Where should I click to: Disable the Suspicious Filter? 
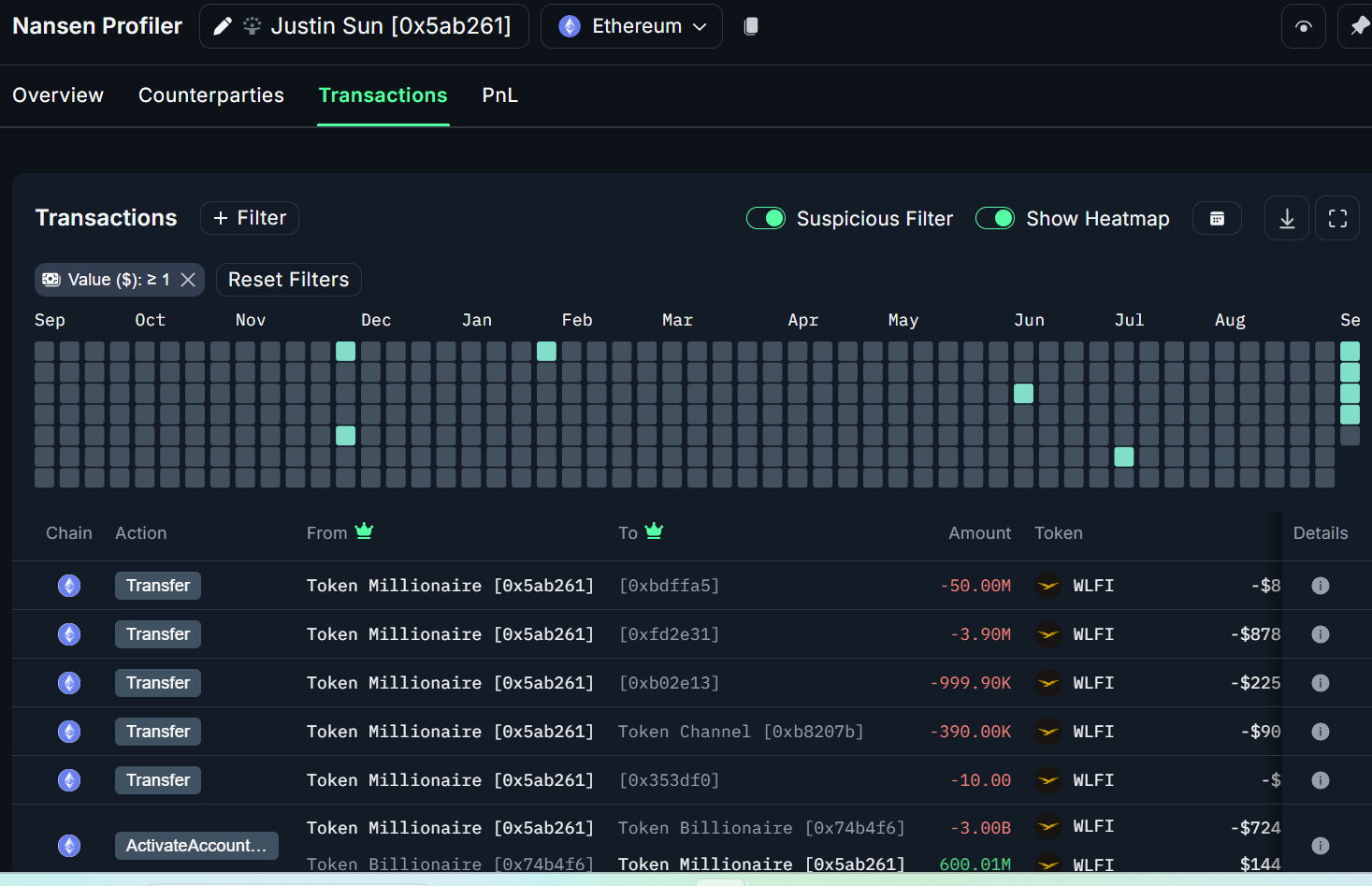point(766,217)
